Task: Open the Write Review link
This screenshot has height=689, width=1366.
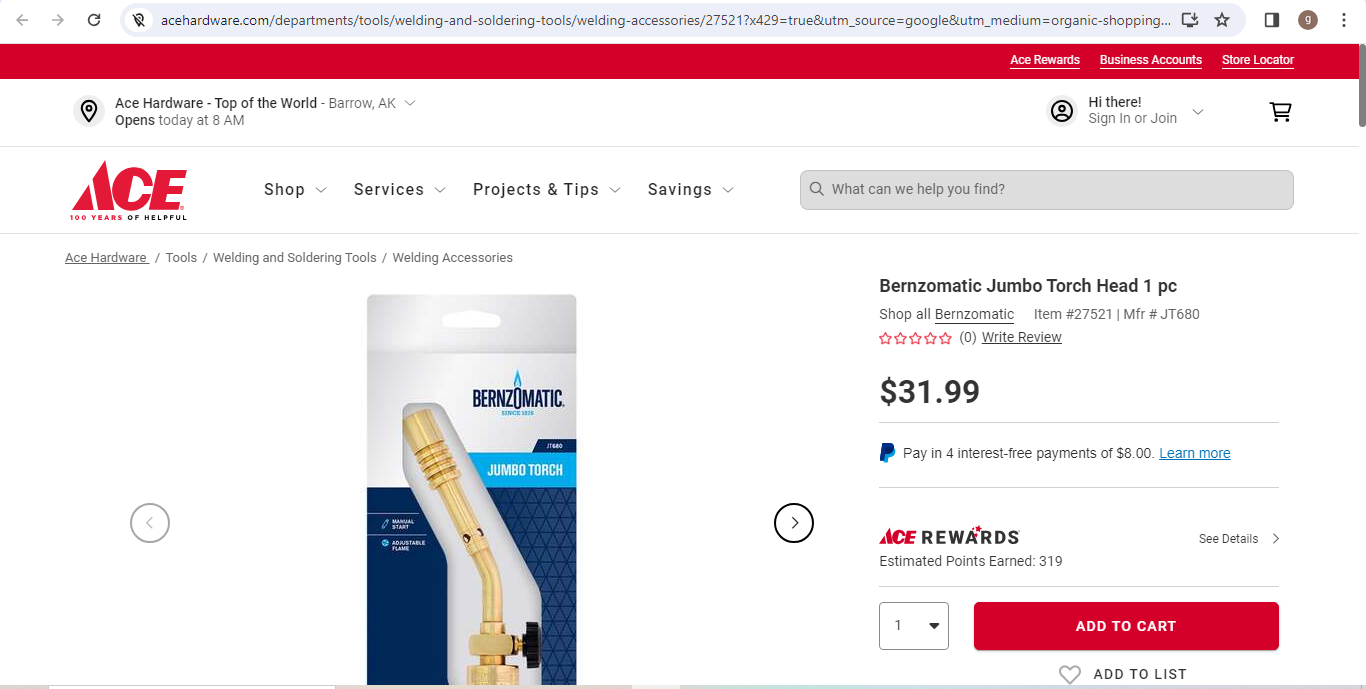Action: click(x=1022, y=338)
